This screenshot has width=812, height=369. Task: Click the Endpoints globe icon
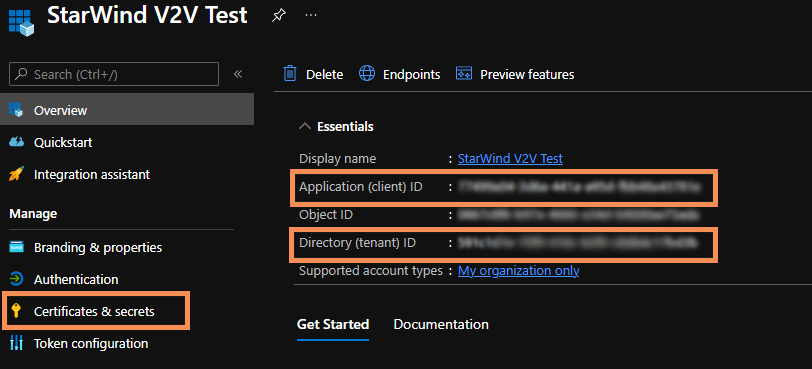point(367,73)
